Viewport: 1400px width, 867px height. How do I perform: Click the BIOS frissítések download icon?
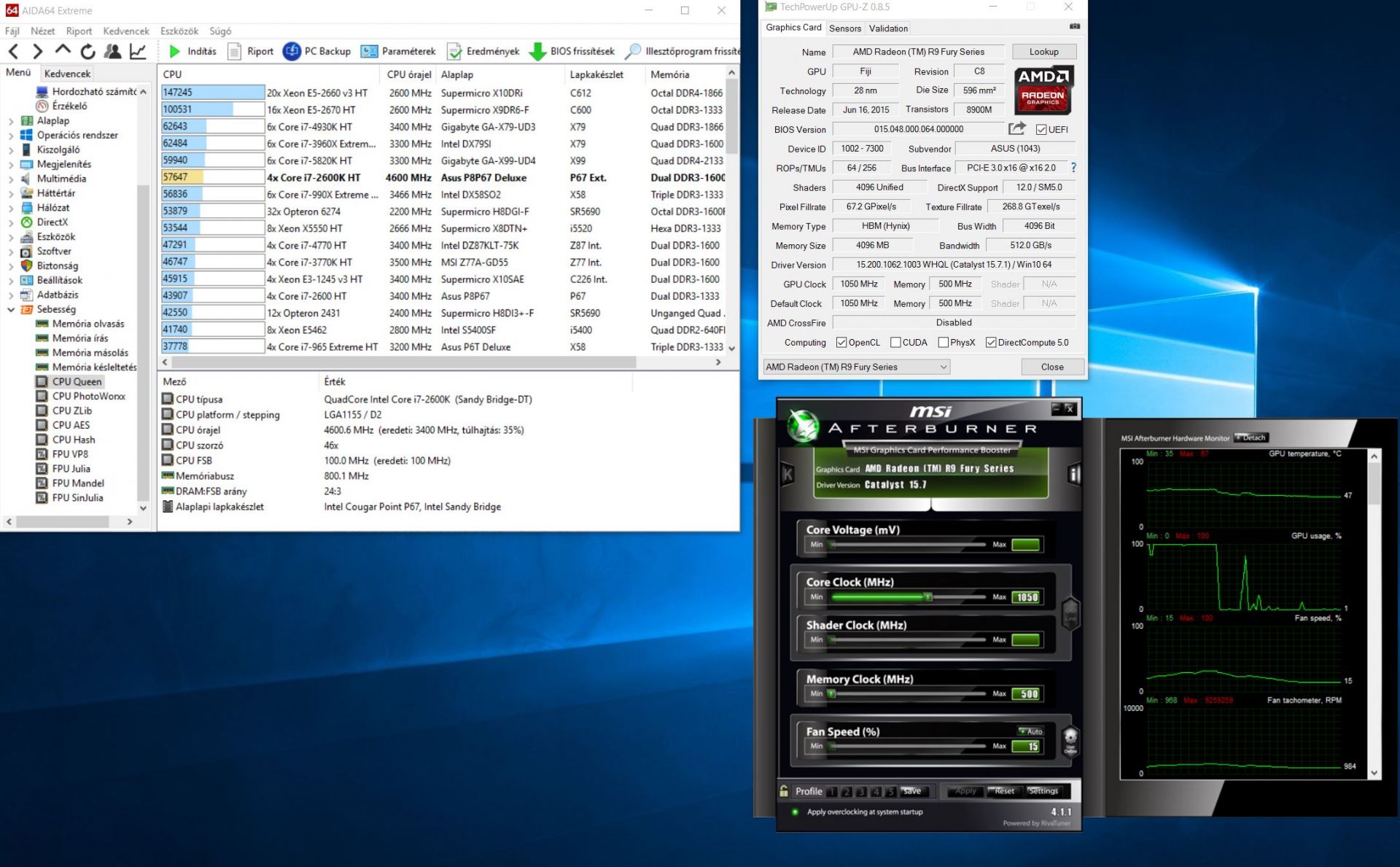(537, 51)
